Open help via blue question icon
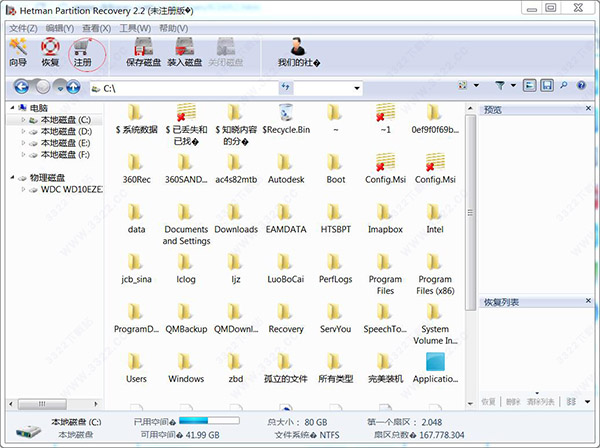The image size is (600, 448). pos(581,85)
